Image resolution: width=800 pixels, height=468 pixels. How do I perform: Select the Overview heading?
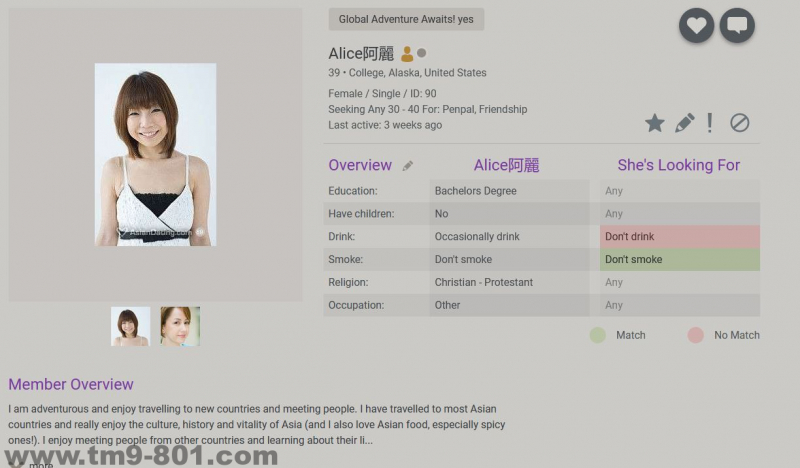pyautogui.click(x=360, y=165)
